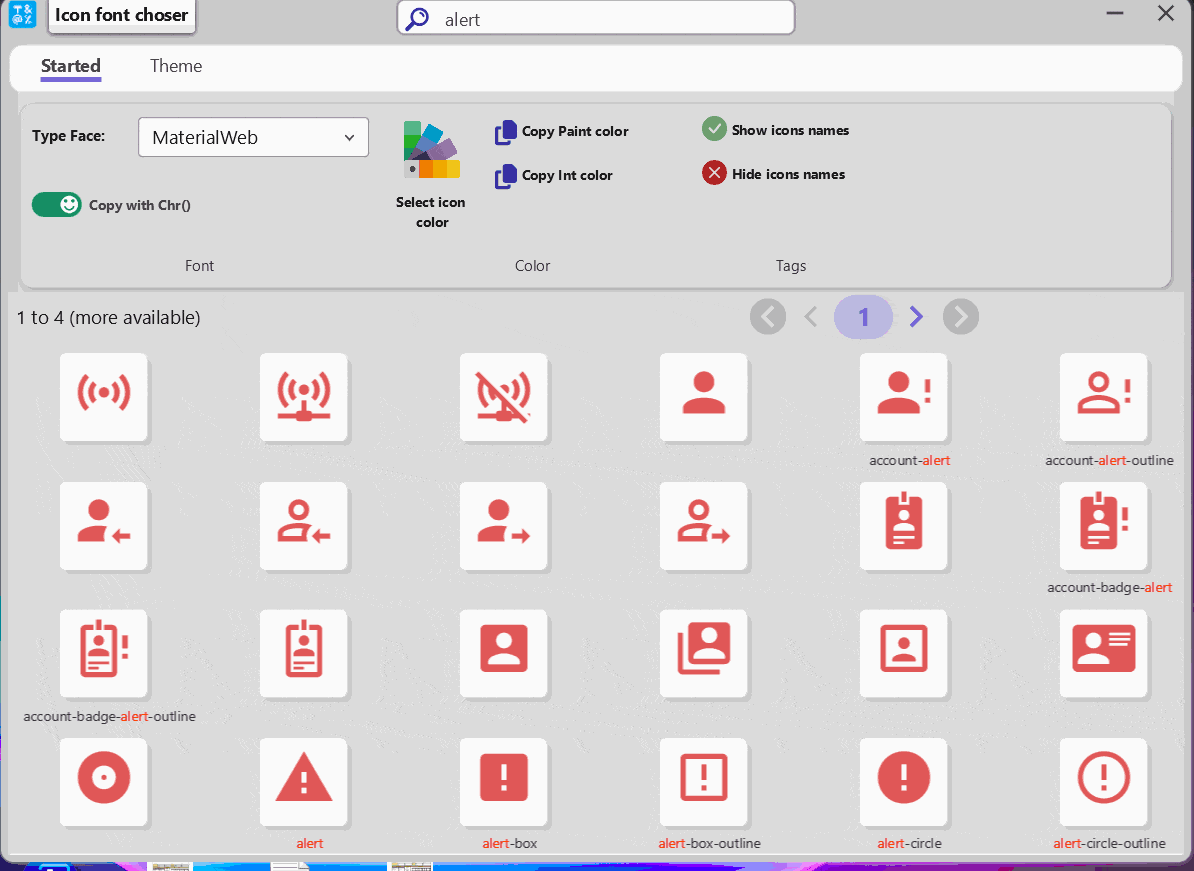The width and height of the screenshot is (1194, 871).
Task: Switch to the Started tab
Action: pos(71,66)
